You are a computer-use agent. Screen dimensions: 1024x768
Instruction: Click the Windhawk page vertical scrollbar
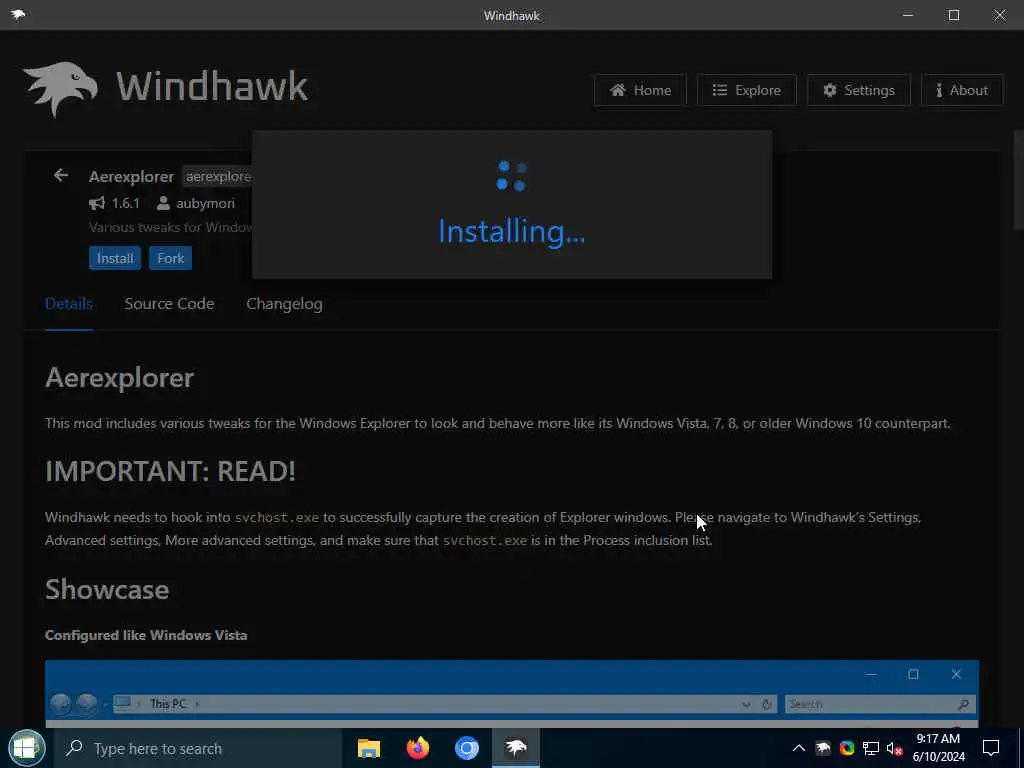tap(1018, 180)
